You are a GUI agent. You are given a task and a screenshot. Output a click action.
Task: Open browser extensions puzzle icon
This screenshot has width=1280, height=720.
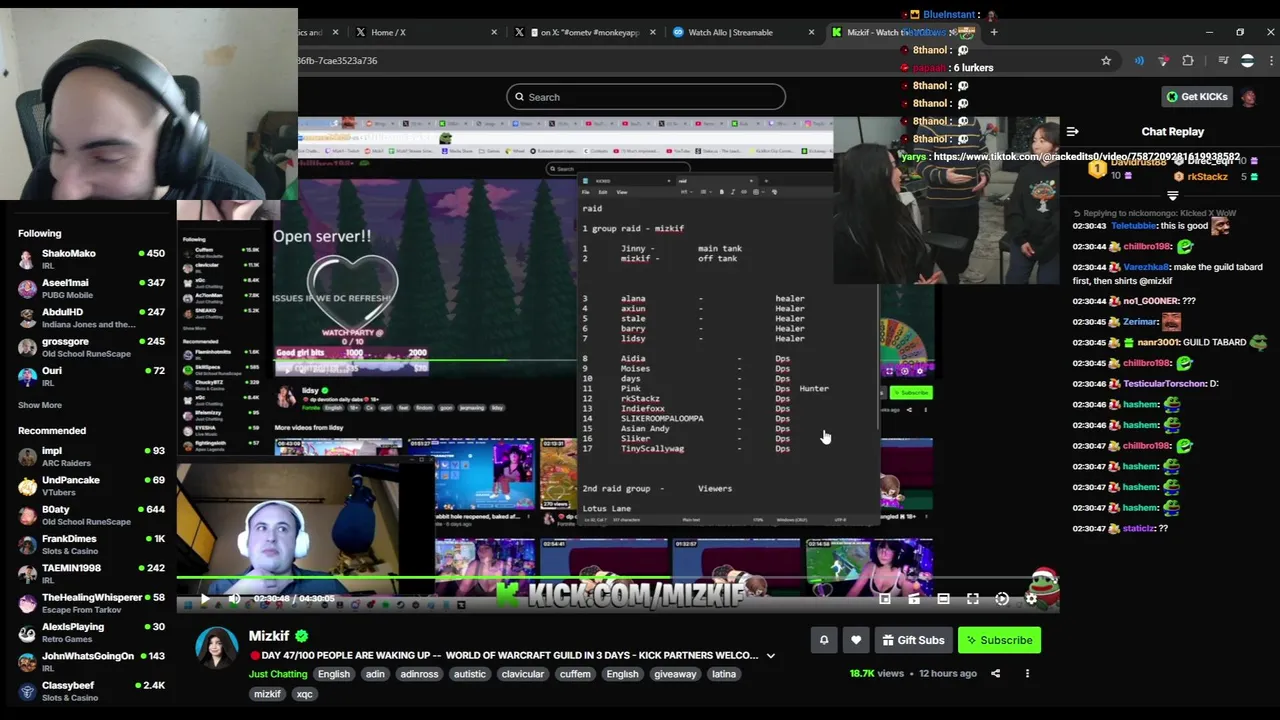pos(1188,61)
